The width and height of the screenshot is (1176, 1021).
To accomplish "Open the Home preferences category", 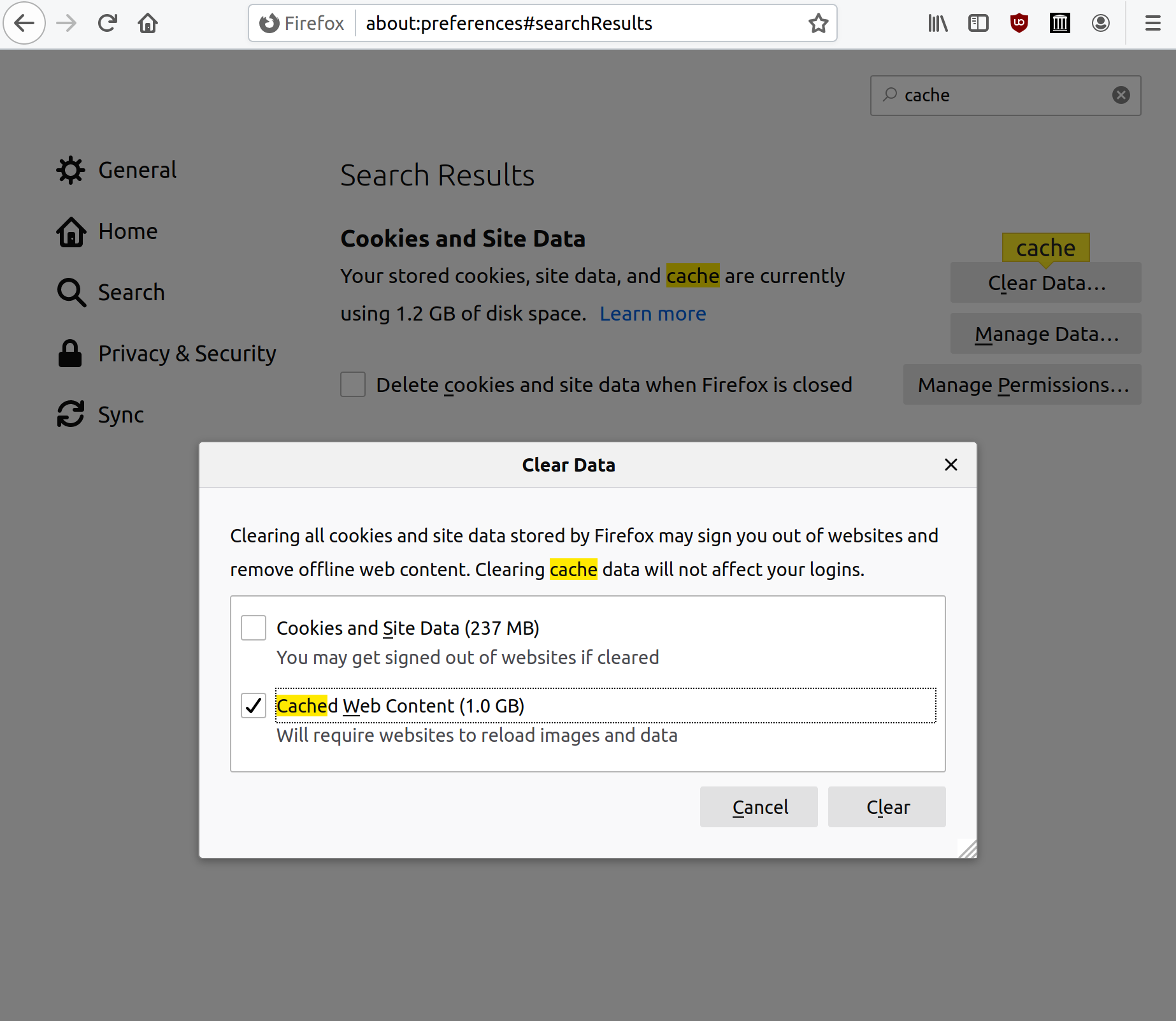I will click(x=107, y=231).
